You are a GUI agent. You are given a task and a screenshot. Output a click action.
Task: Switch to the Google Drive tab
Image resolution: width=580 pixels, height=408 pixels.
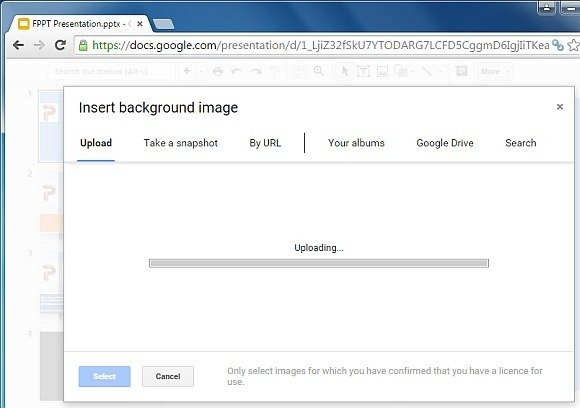coord(445,143)
